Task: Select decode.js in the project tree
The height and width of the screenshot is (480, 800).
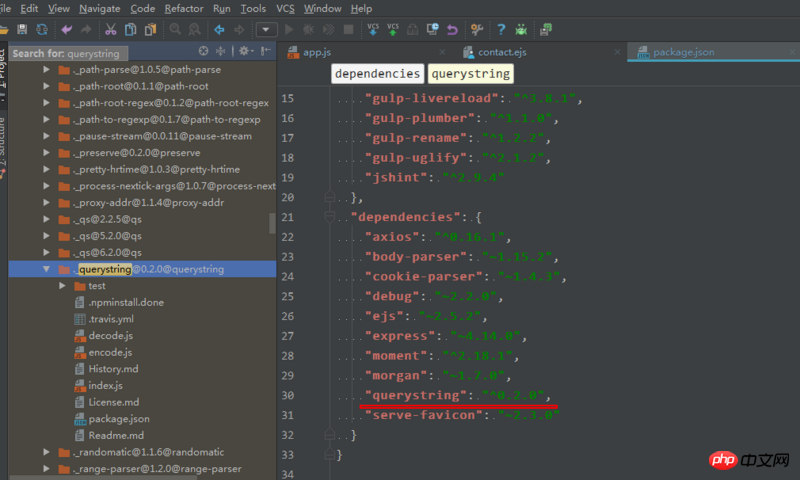Action: pyautogui.click(x=110, y=336)
